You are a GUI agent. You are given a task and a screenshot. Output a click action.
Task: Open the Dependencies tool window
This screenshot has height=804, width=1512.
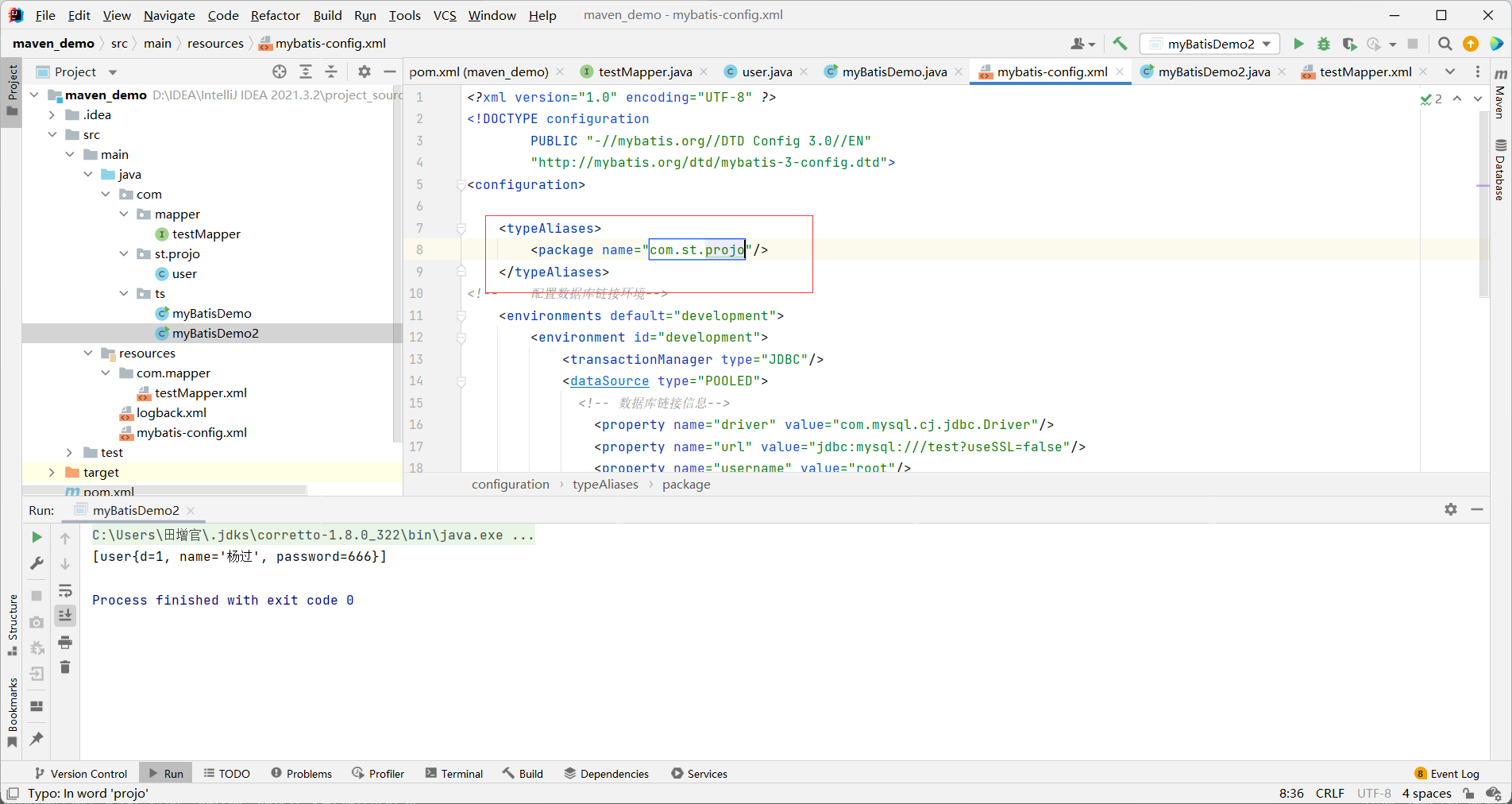tap(607, 773)
